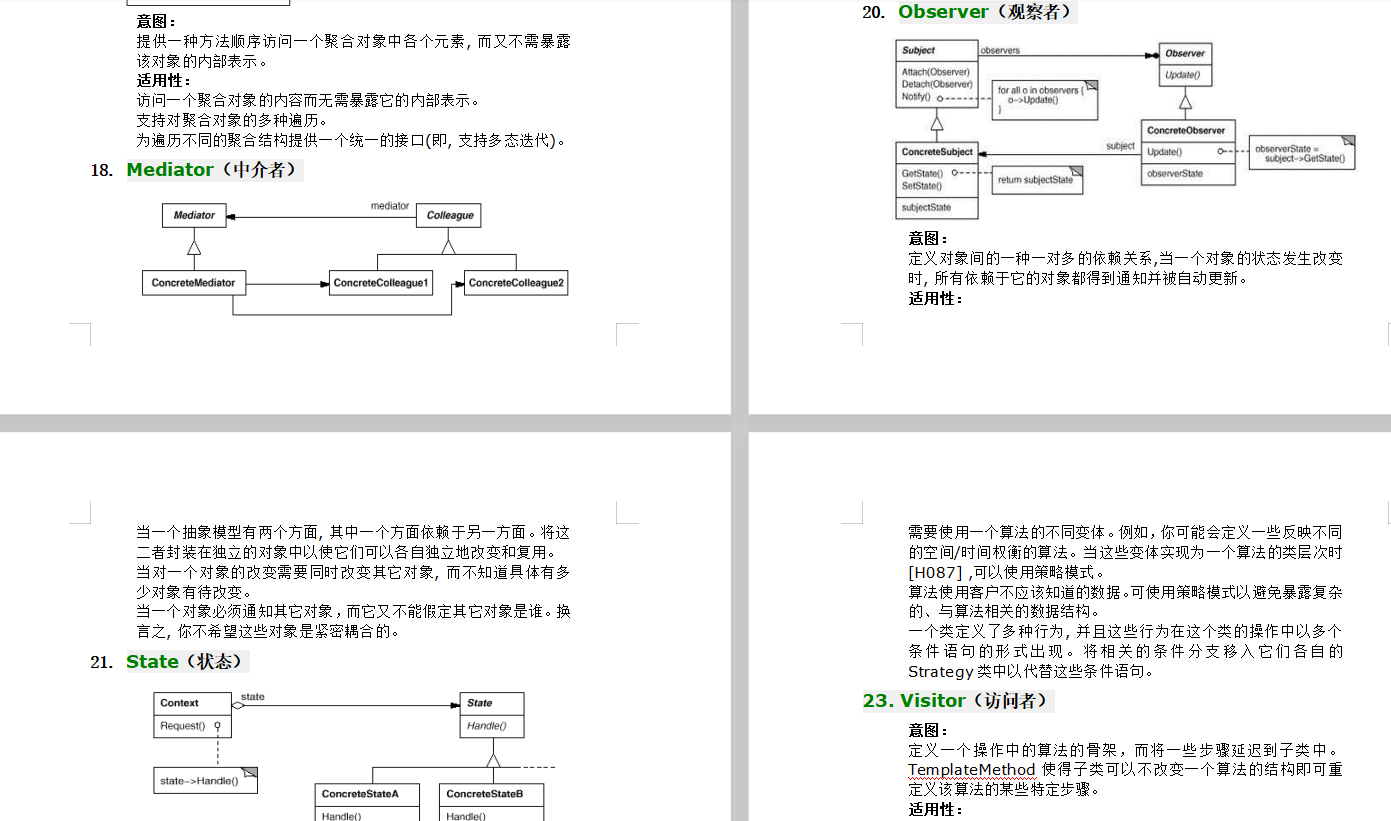This screenshot has width=1391, height=821.
Task: Click SetState() in ConcreteSubject
Action: [922, 186]
